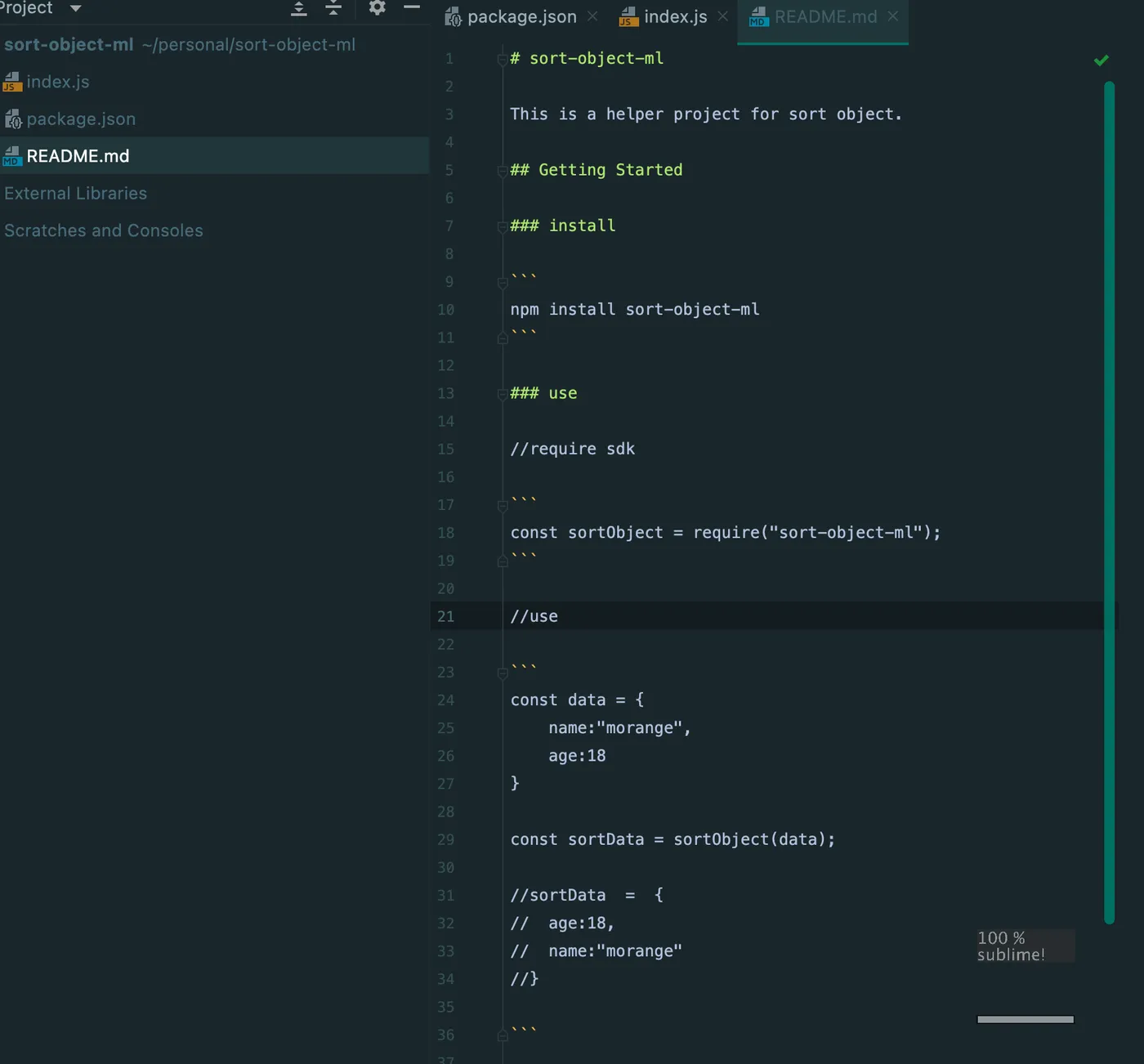Click 'npm install sort-object-ml' text

pos(635,309)
